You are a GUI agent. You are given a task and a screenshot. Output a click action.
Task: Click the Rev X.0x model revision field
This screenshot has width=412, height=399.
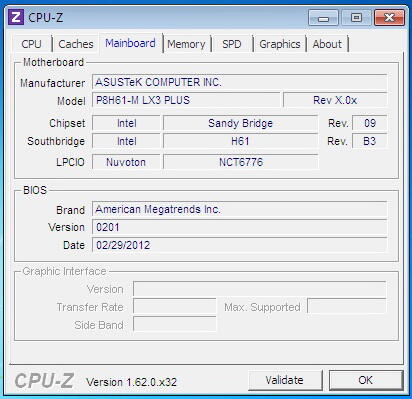pyautogui.click(x=335, y=100)
